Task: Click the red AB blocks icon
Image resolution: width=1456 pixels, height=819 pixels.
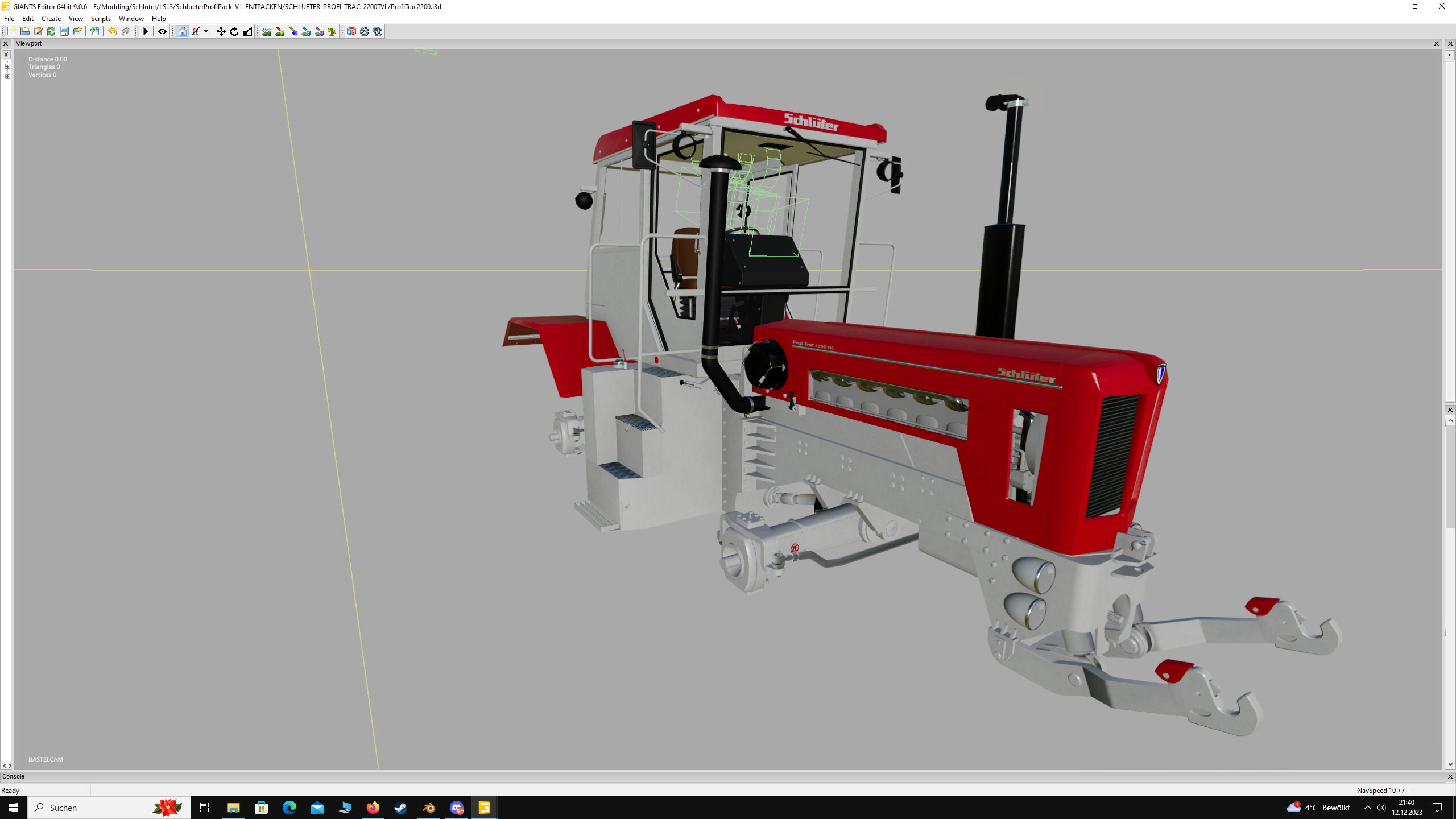Action: tap(351, 31)
